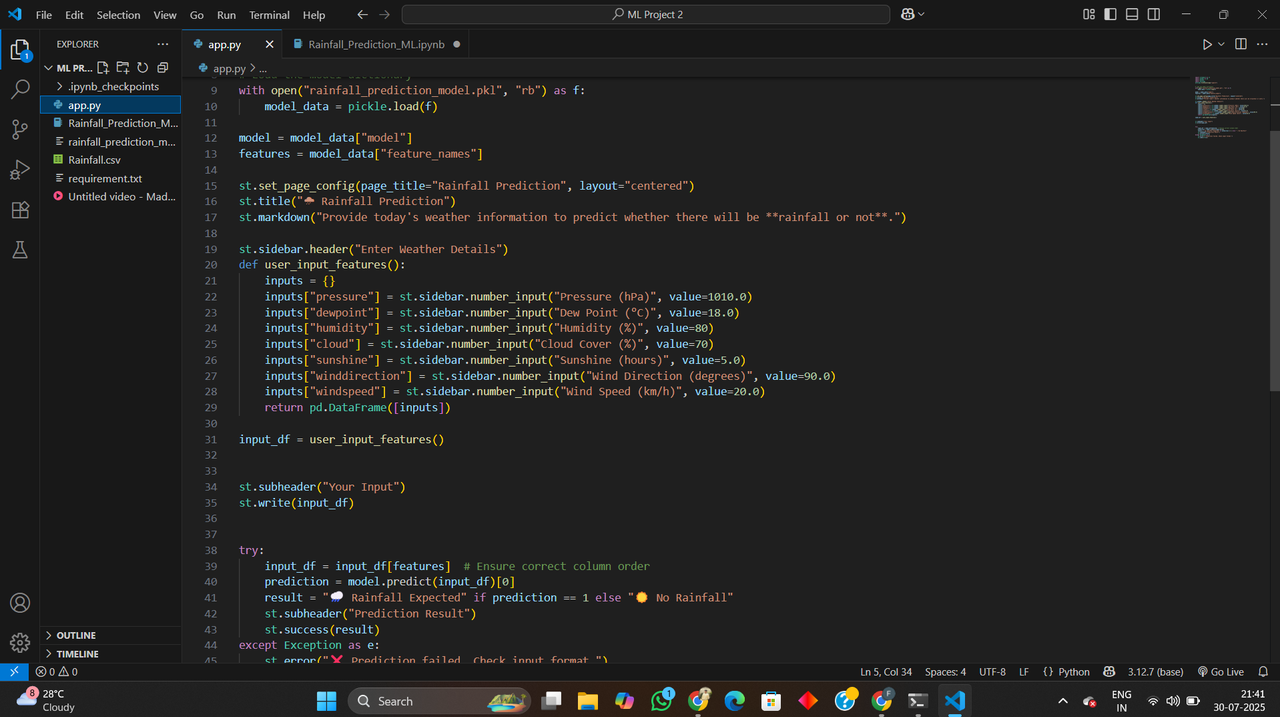The height and width of the screenshot is (717, 1280).
Task: Open WhatsApp from the taskbar
Action: 662,701
